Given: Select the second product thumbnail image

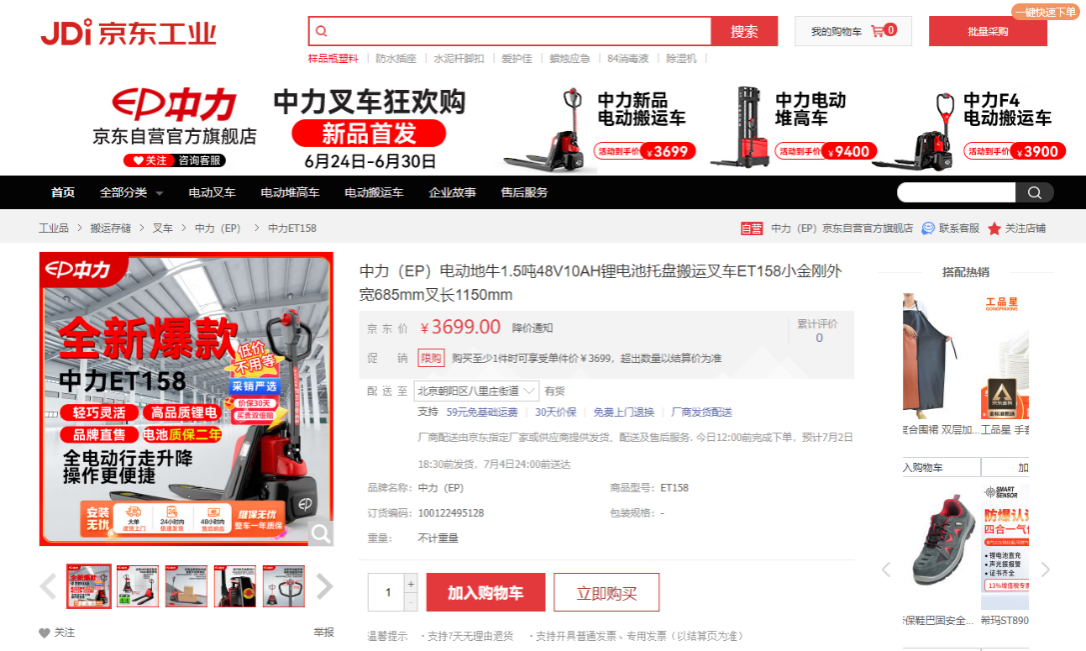Looking at the screenshot, I should pyautogui.click(x=138, y=586).
